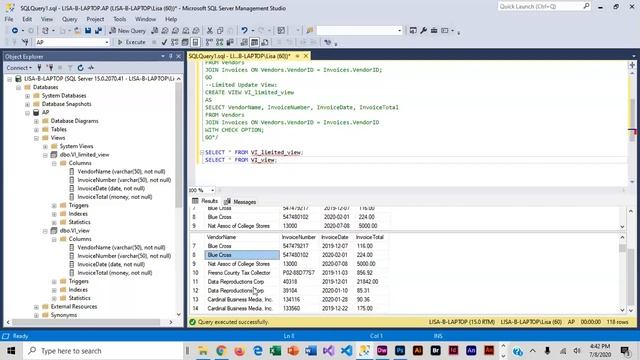The image size is (640, 360).
Task: Click the Parse checkmark icon
Action: [164, 42]
